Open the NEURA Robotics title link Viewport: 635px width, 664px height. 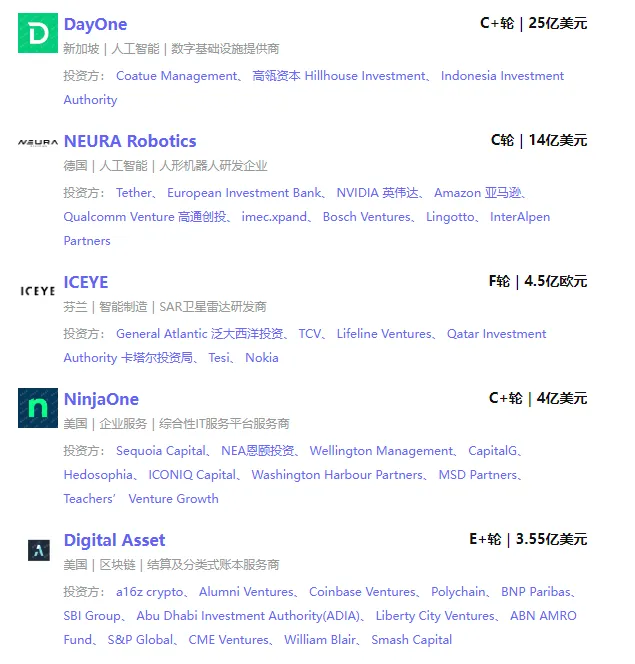click(130, 141)
